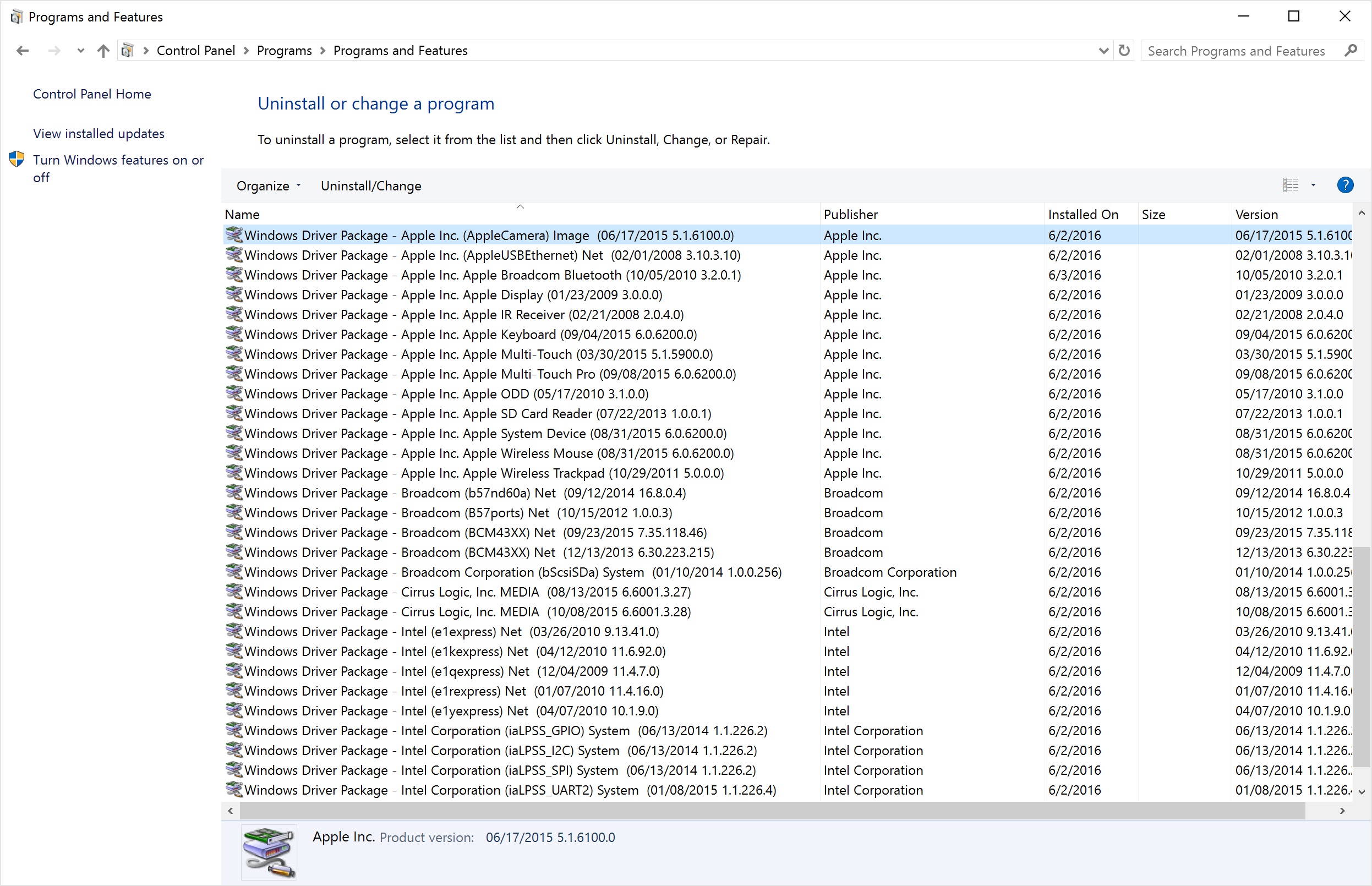Click the driver package icon beside AppleCamera entry
The image size is (1372, 886).
(x=234, y=235)
